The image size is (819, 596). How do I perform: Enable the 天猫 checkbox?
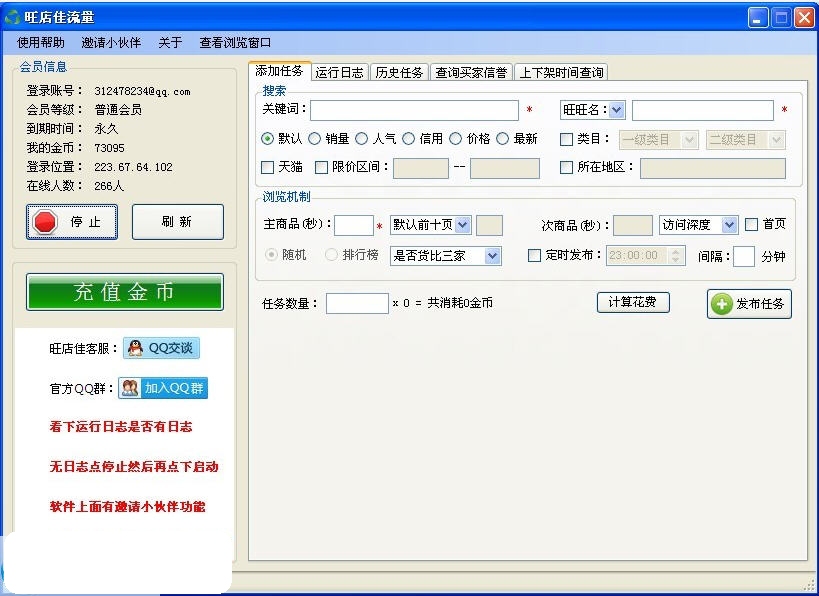coord(267,167)
